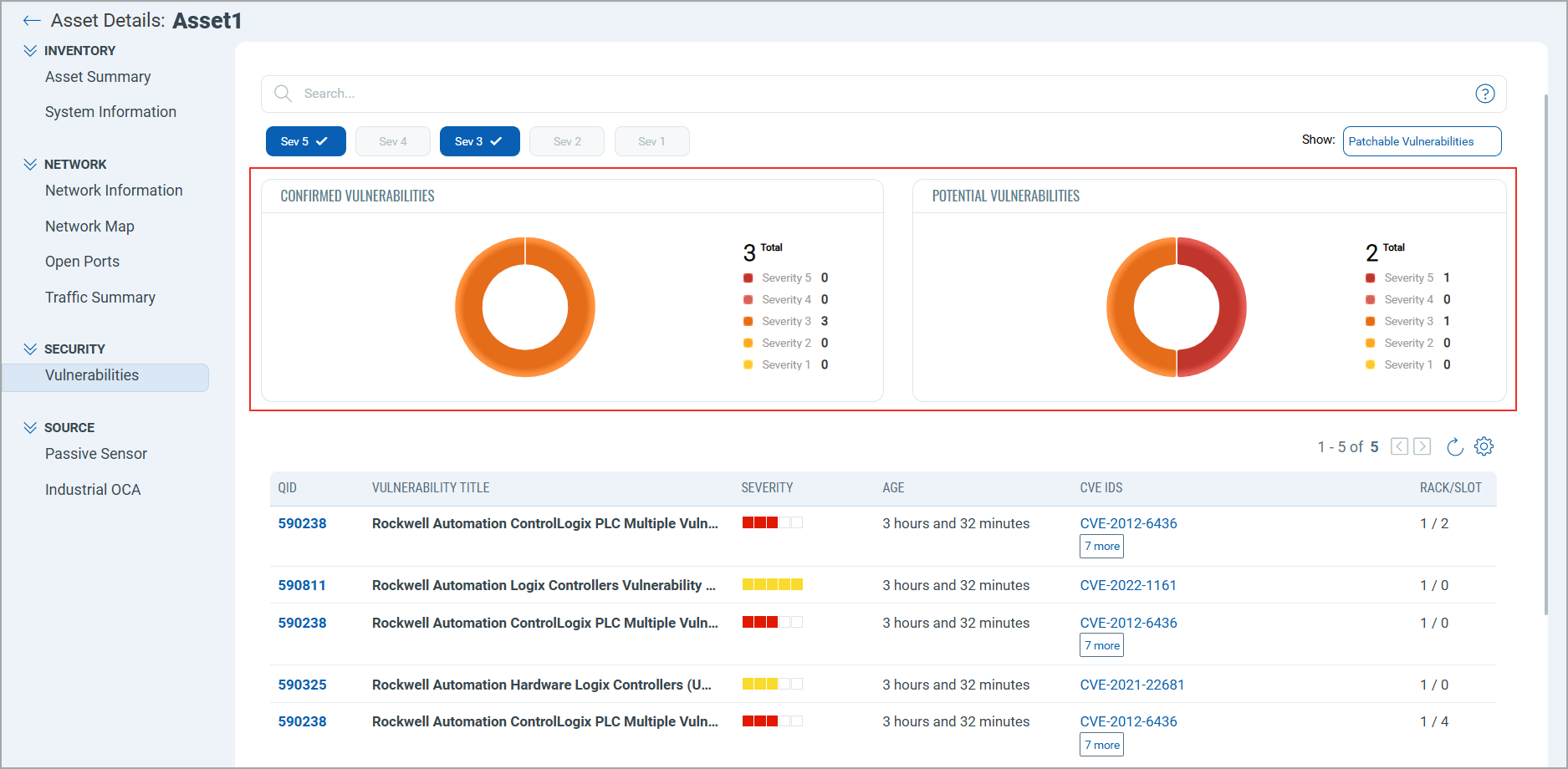This screenshot has height=769, width=1568.
Task: Open the help question mark icon
Action: click(1484, 94)
